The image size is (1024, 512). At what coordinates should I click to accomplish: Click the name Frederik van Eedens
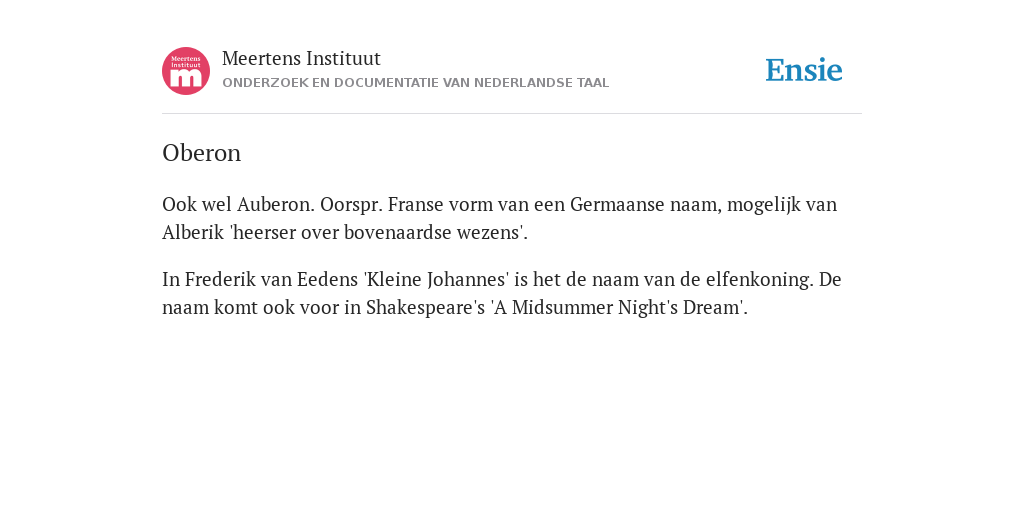[271, 280]
